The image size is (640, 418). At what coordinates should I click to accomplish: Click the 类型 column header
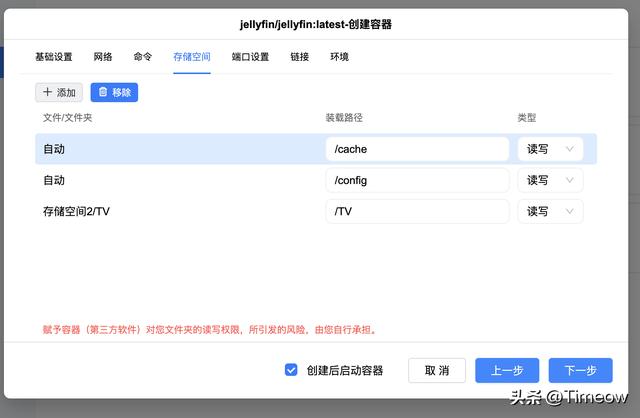(x=527, y=118)
